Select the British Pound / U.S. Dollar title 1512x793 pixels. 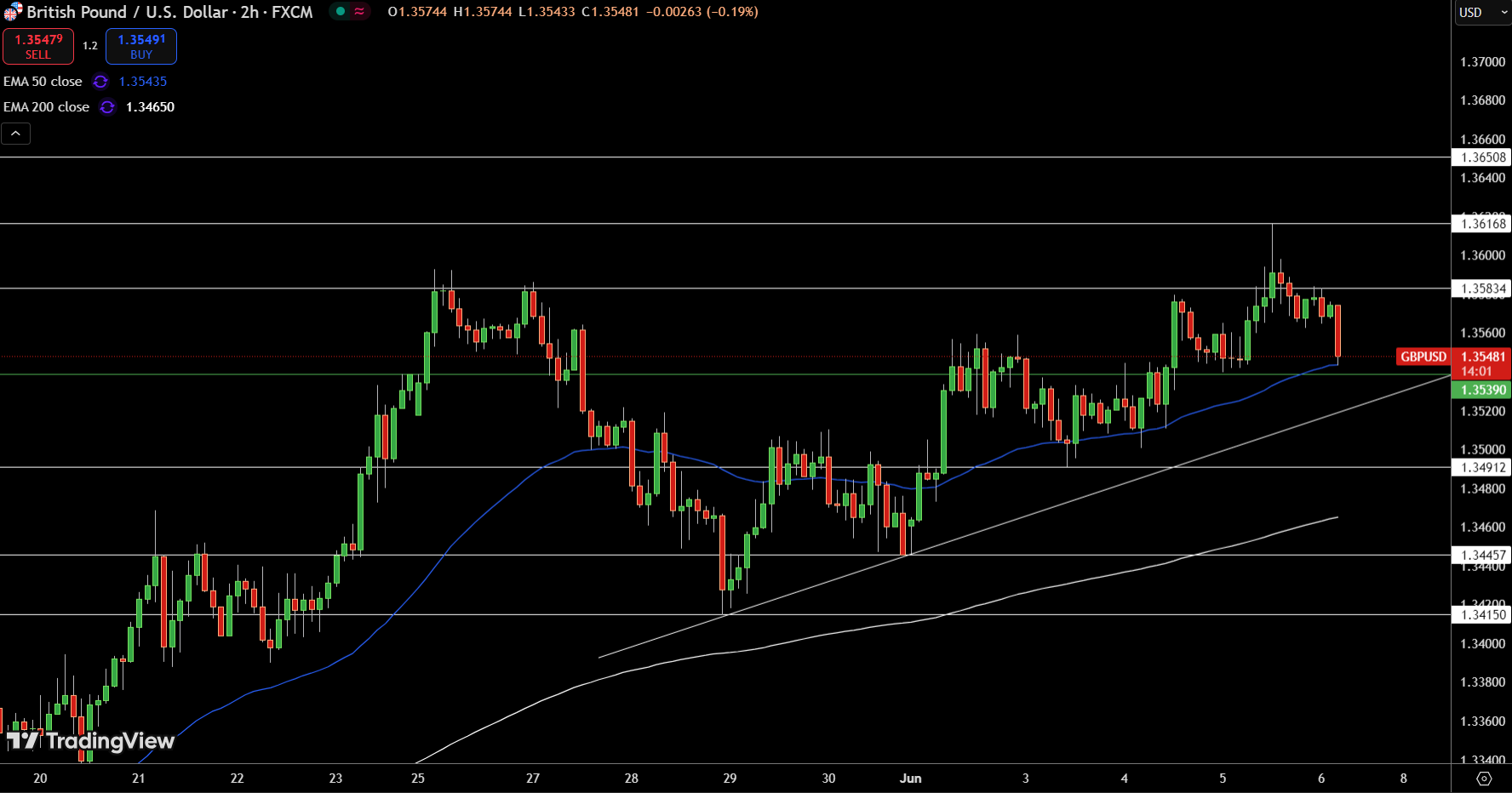127,12
